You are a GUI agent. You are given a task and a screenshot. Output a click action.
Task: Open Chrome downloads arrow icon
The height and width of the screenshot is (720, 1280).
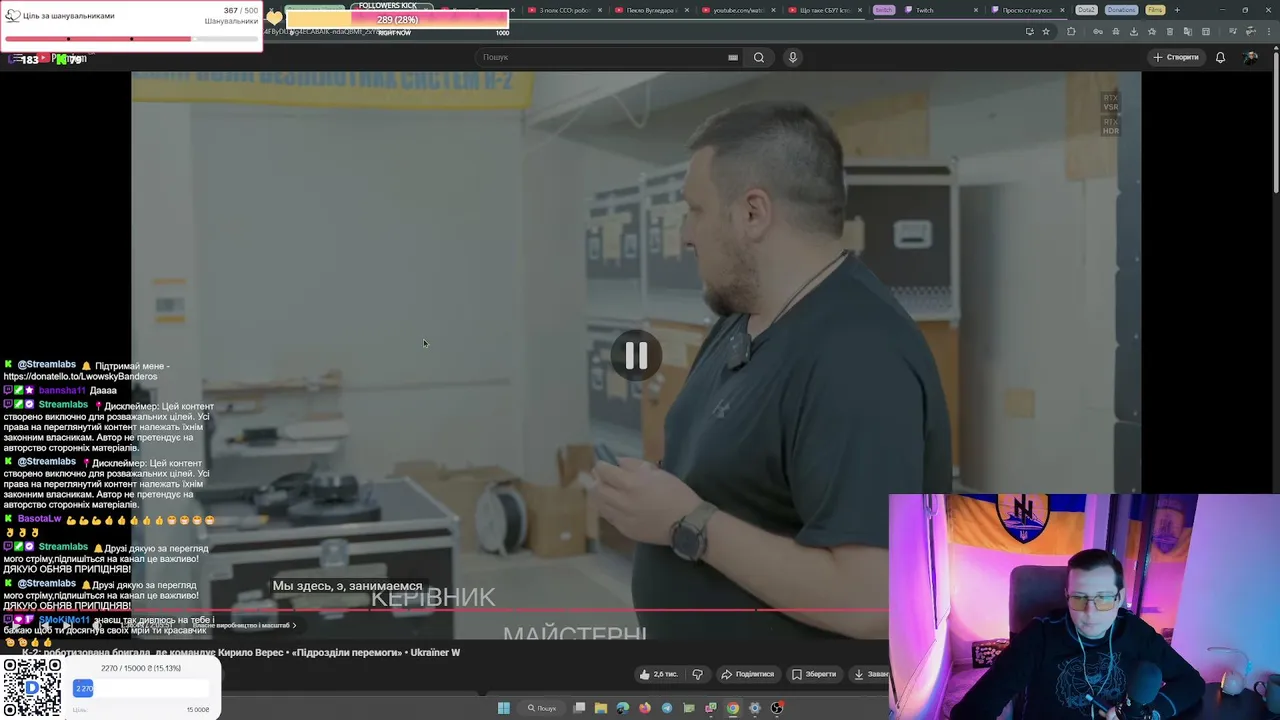(x=1134, y=31)
